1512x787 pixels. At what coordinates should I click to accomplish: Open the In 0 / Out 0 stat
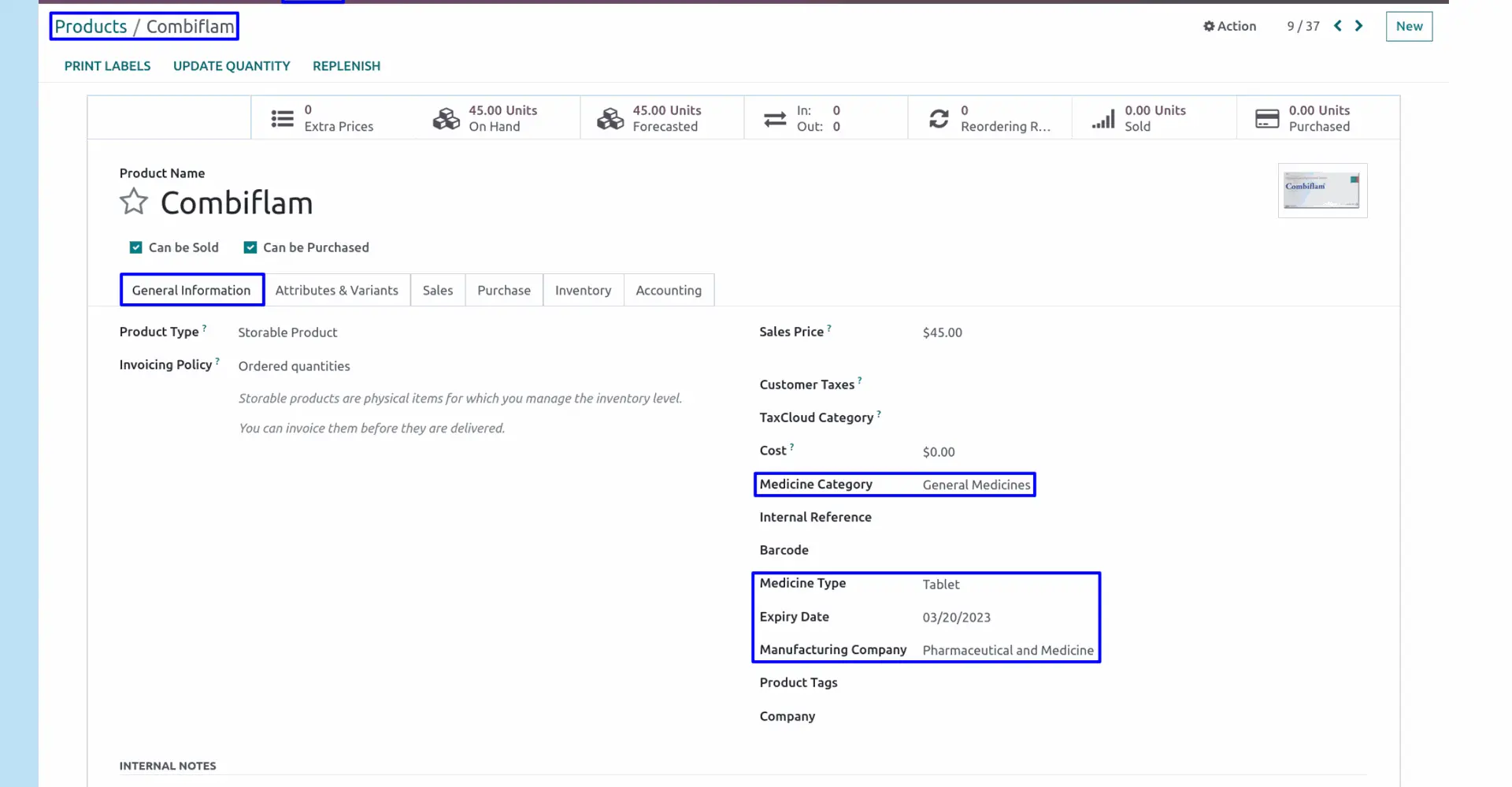826,118
